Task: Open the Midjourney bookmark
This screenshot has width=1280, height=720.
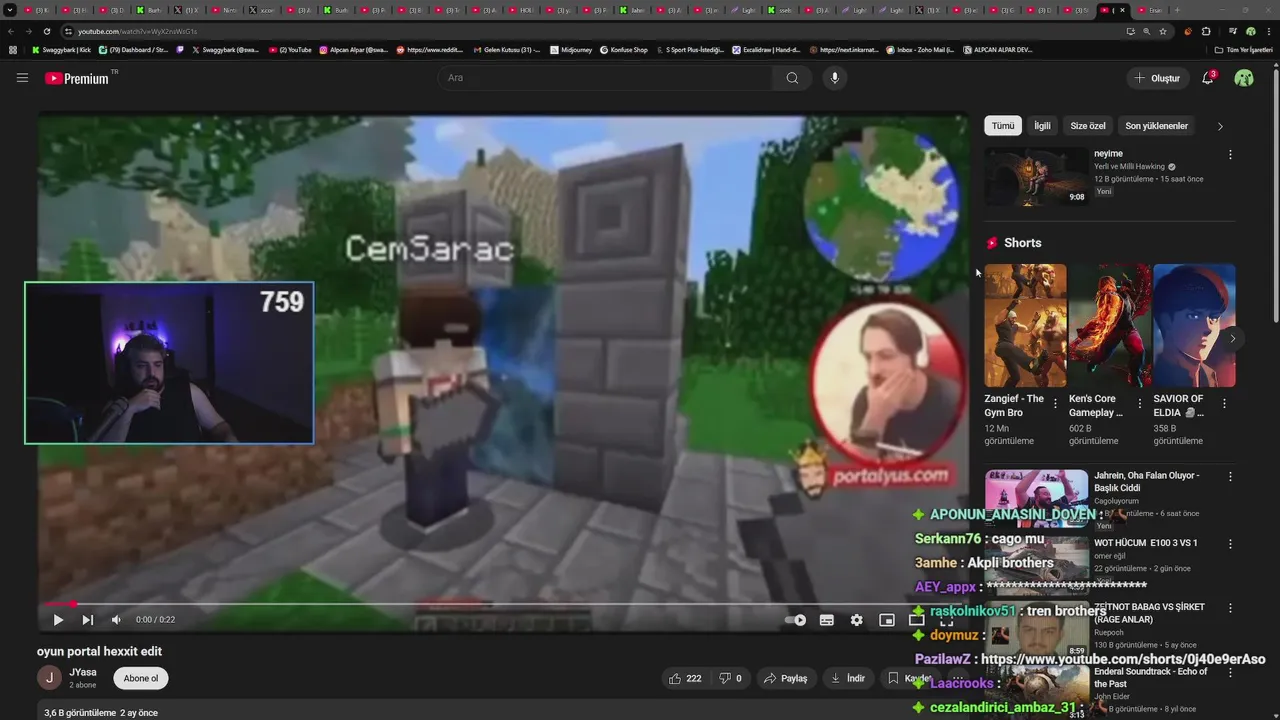Action: [571, 50]
